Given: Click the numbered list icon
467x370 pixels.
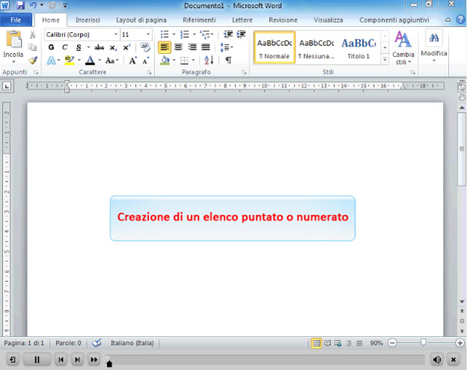Looking at the screenshot, I should [x=184, y=34].
